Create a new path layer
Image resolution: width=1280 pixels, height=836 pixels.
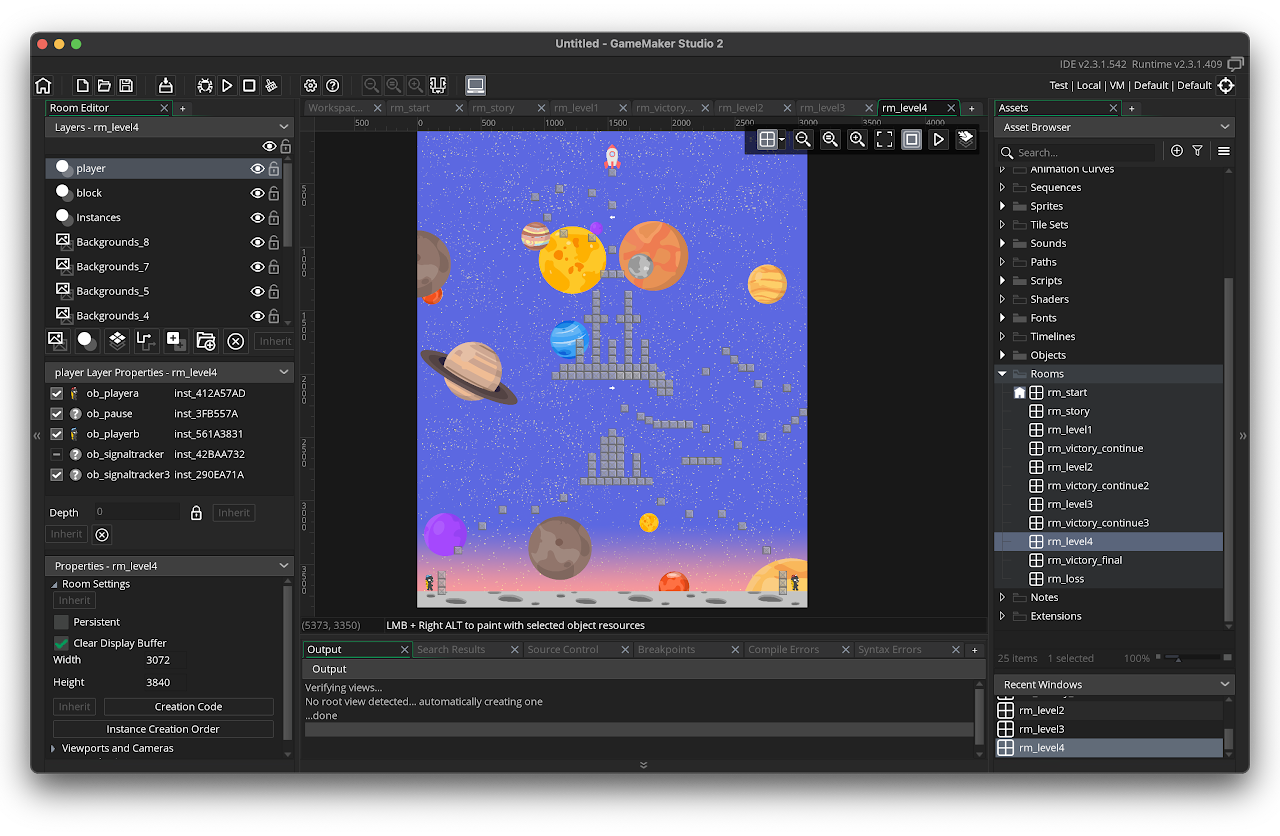point(146,341)
